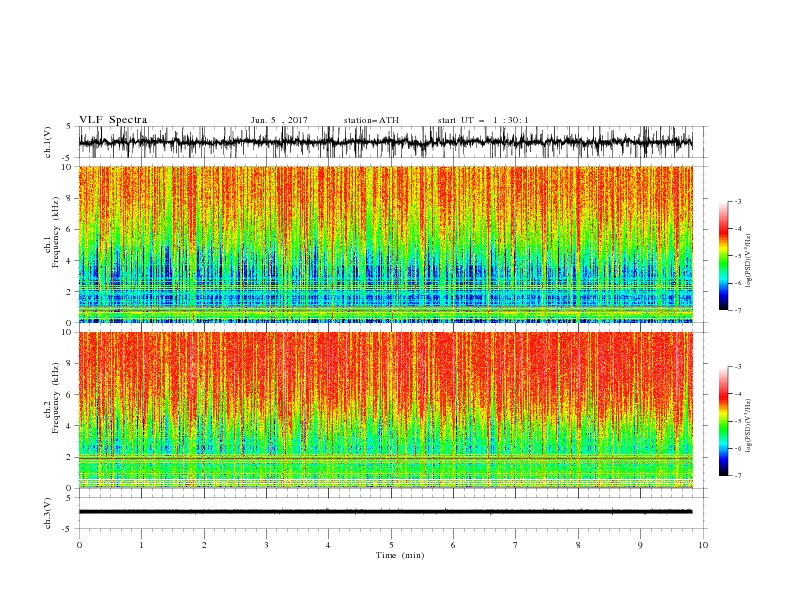792x612 pixels.
Task: Click the "-5" tick on the ch.3(V) axis
Action: (68, 529)
